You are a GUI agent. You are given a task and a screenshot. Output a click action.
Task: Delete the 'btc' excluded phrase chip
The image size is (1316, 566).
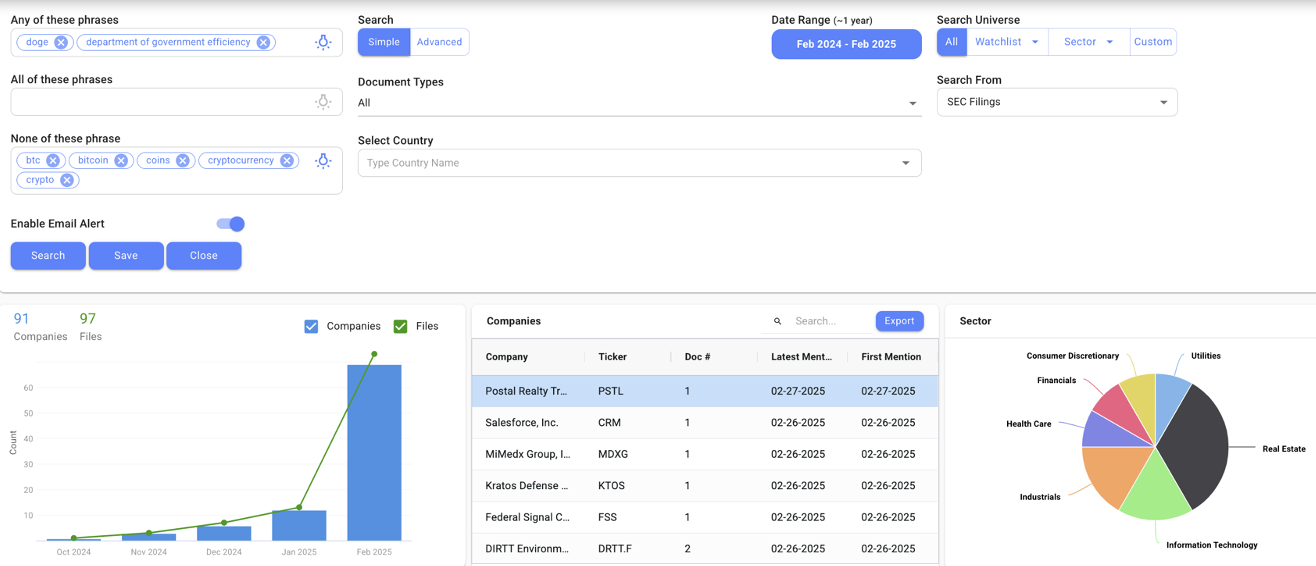point(53,161)
